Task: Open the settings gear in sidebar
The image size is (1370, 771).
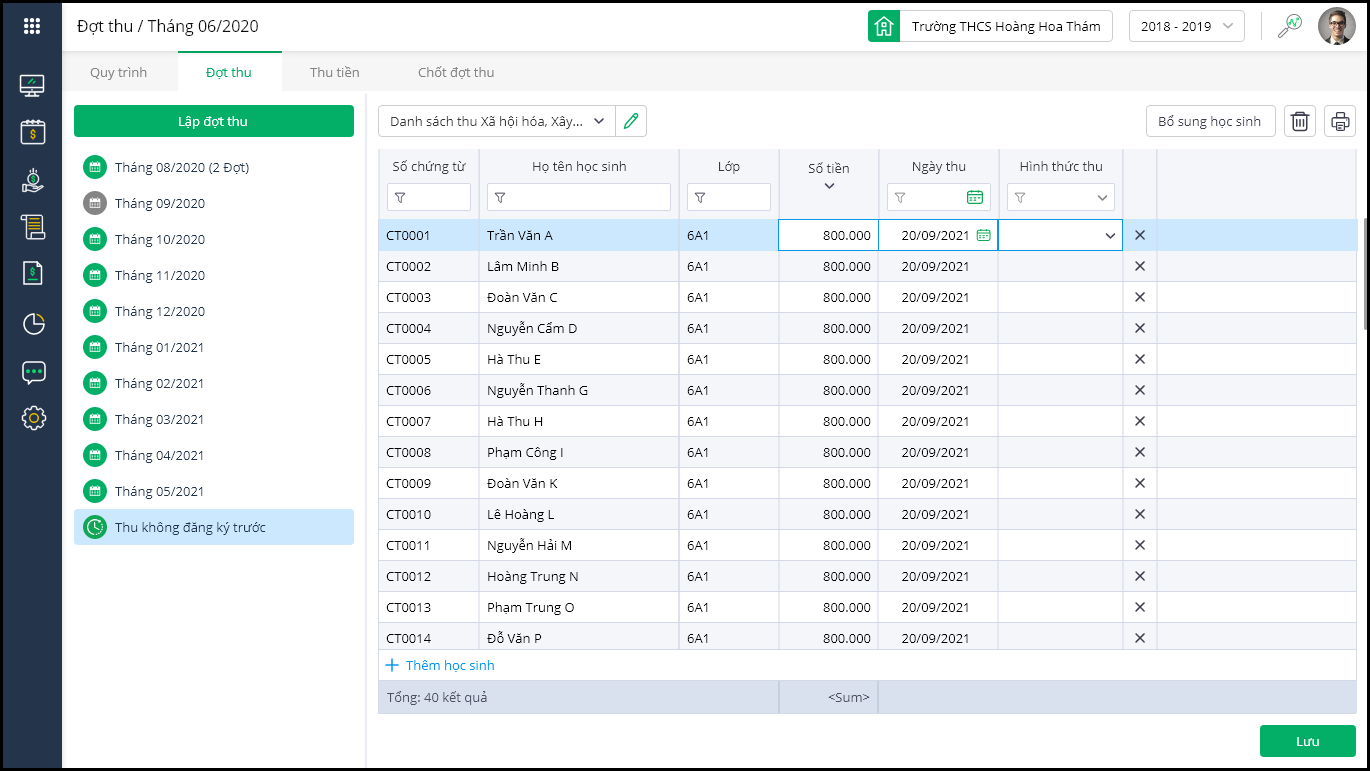Action: click(x=33, y=418)
